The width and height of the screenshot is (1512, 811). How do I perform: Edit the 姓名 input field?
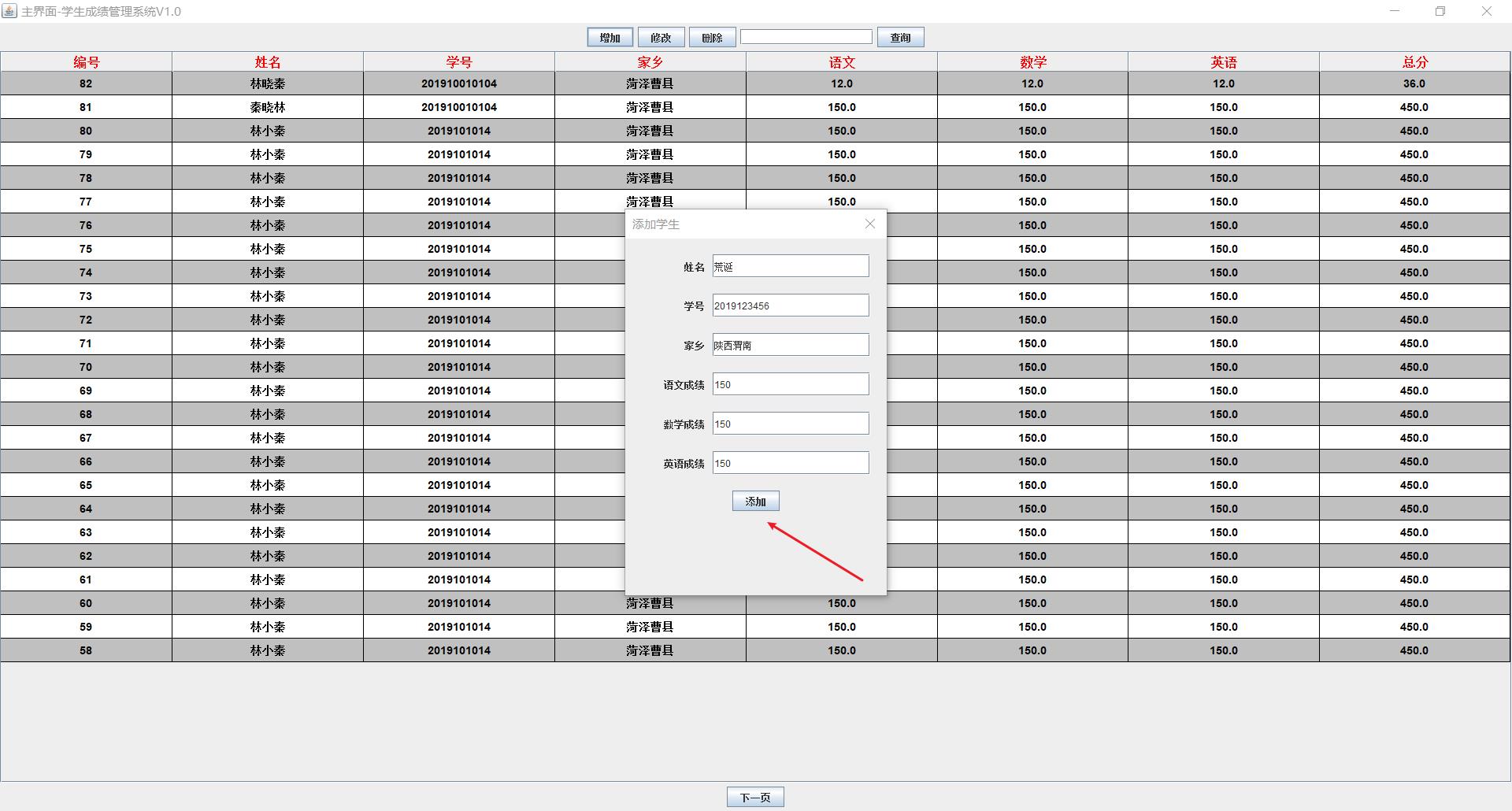[791, 266]
